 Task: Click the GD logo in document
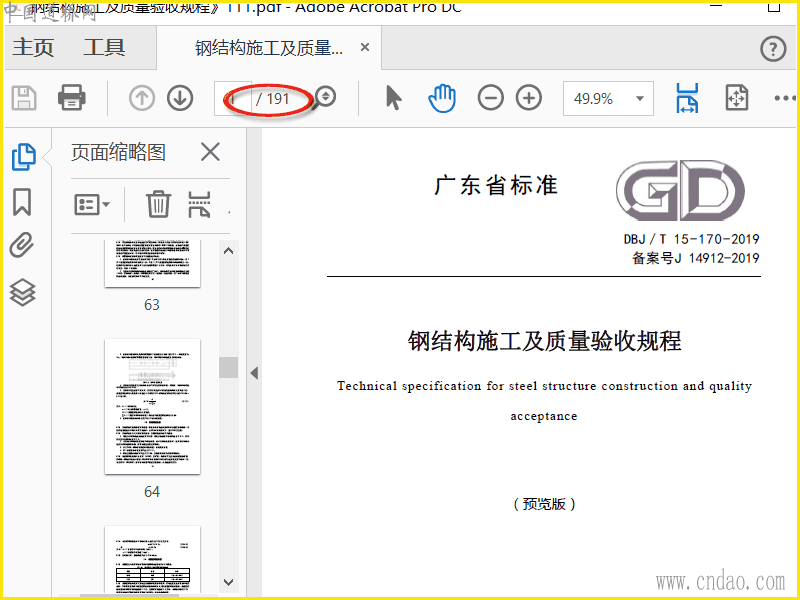click(x=680, y=190)
